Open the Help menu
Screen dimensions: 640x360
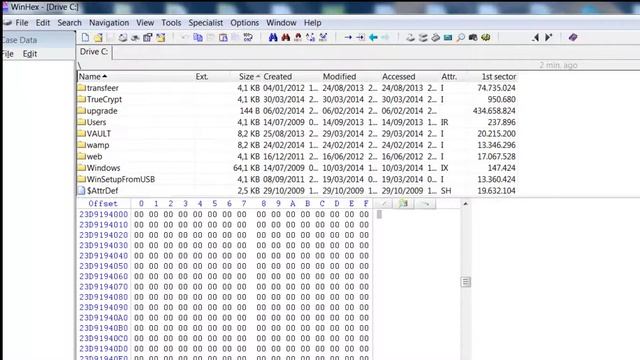(x=312, y=23)
